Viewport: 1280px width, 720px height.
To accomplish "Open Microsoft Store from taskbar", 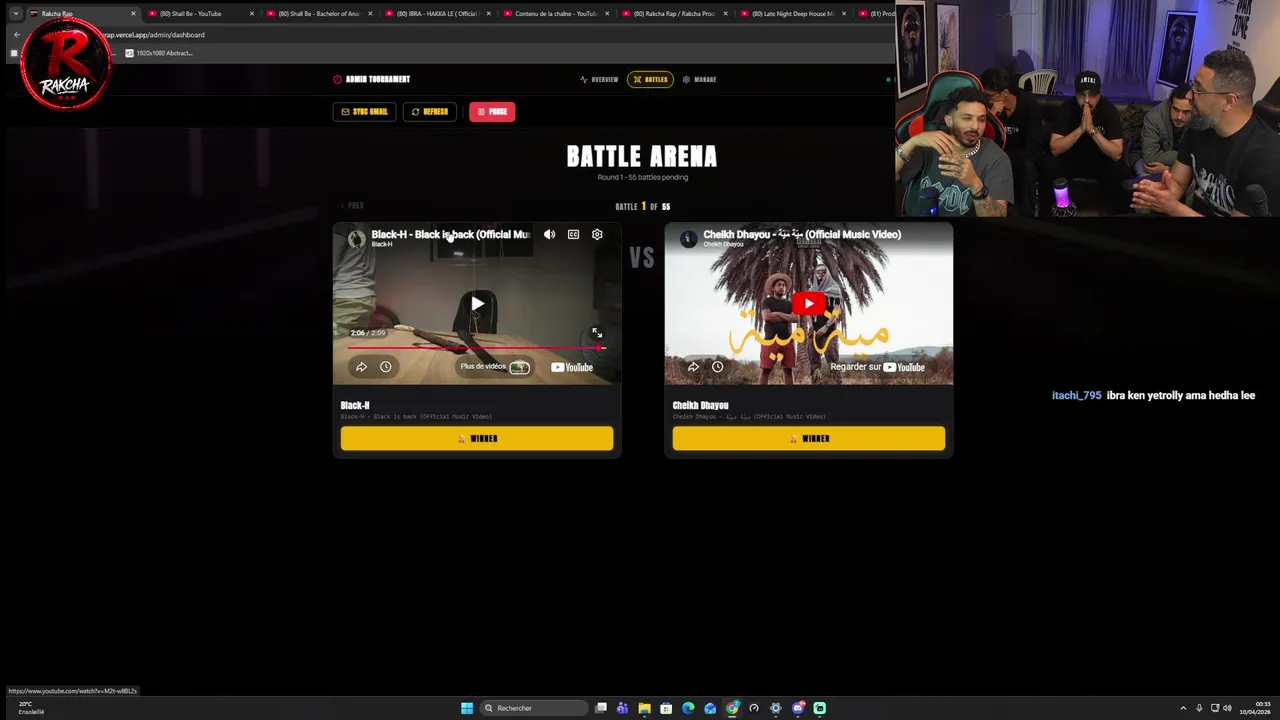I will coord(666,708).
